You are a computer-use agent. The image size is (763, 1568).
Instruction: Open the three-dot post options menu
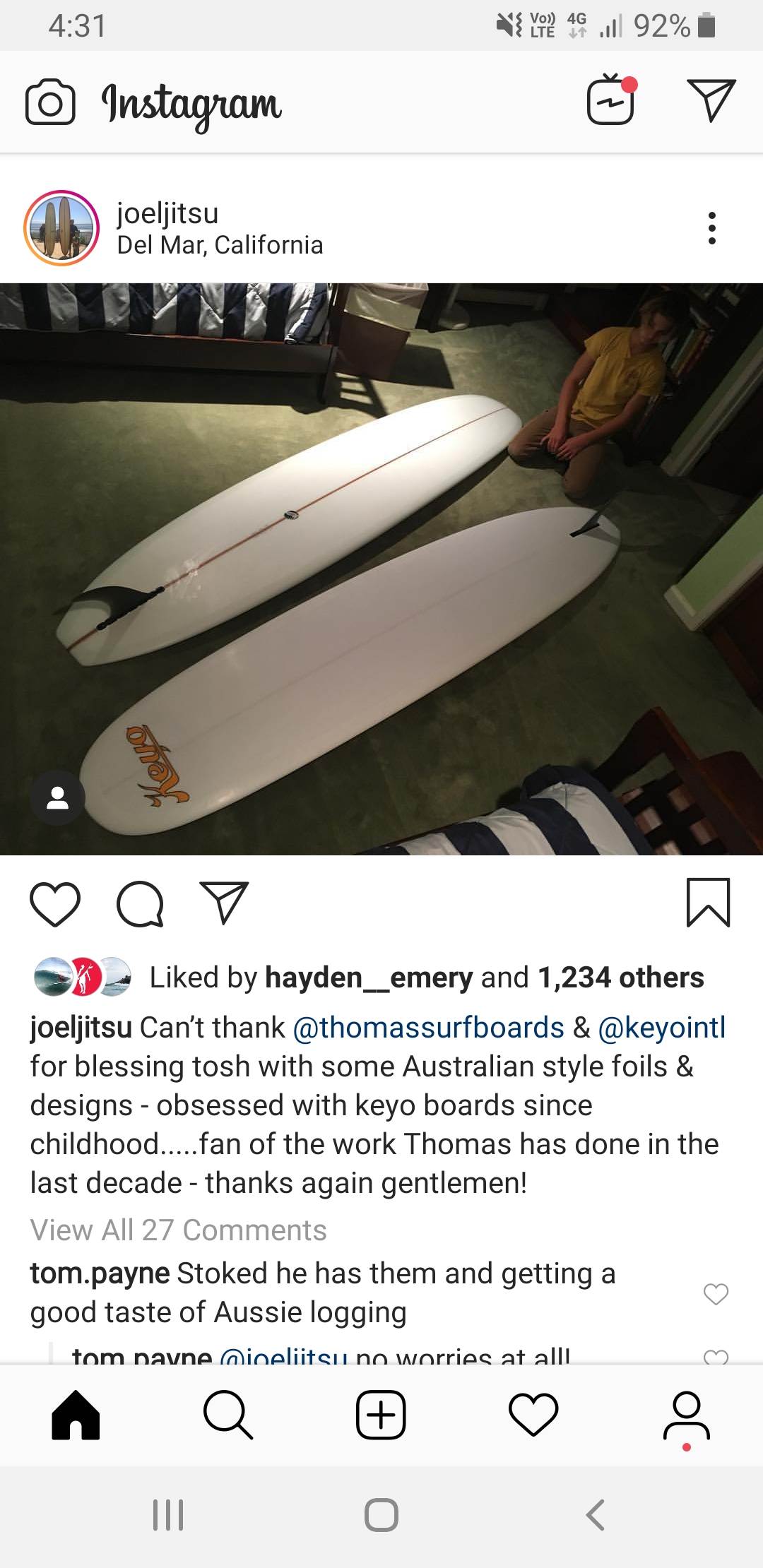coord(711,228)
